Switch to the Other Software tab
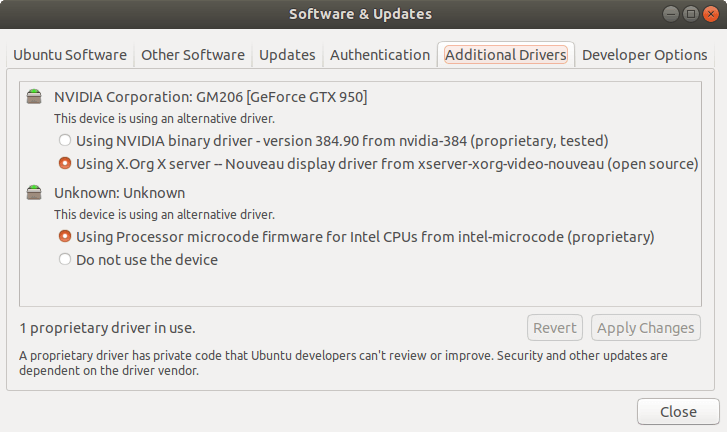727x432 pixels. tap(193, 55)
